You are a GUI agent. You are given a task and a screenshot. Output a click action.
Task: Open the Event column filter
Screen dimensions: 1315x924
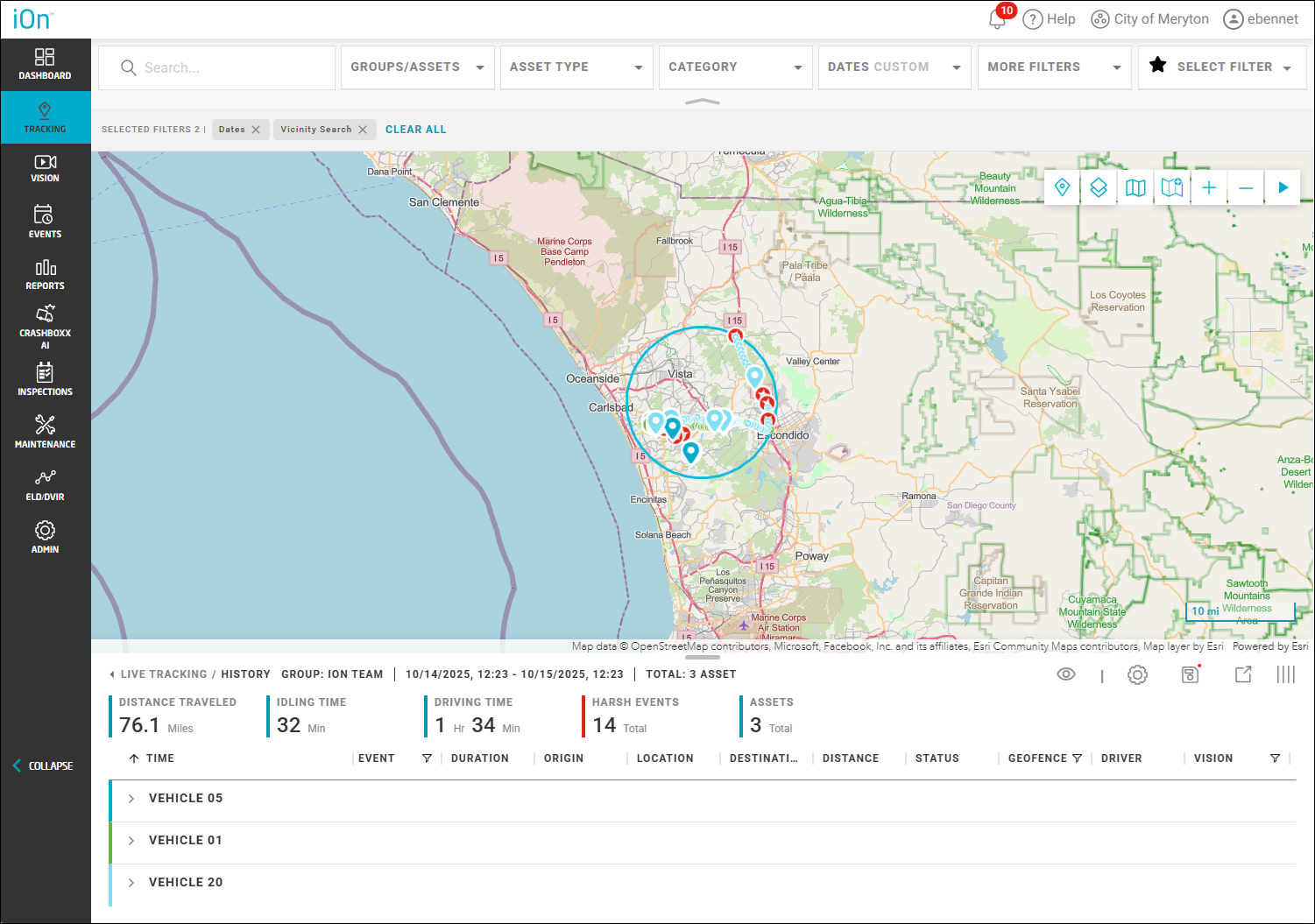point(427,758)
